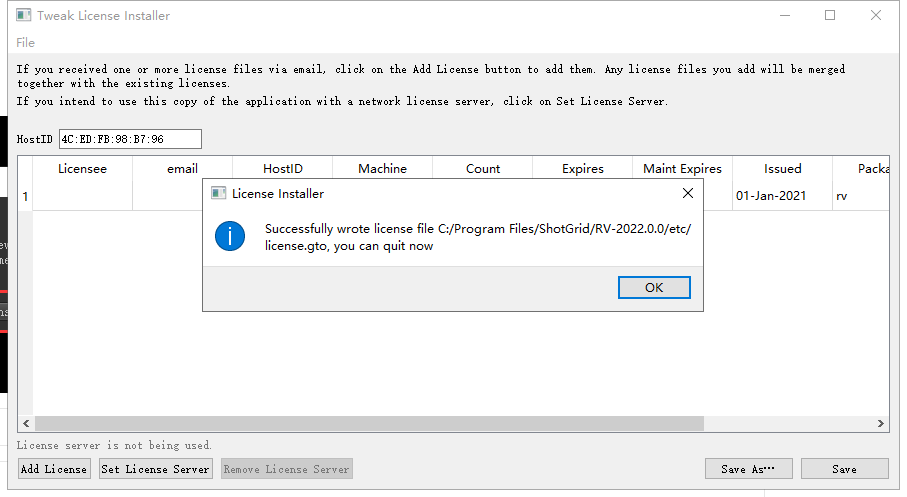Image resolution: width=907 pixels, height=497 pixels.
Task: Click the Expires column header
Action: tap(582, 169)
